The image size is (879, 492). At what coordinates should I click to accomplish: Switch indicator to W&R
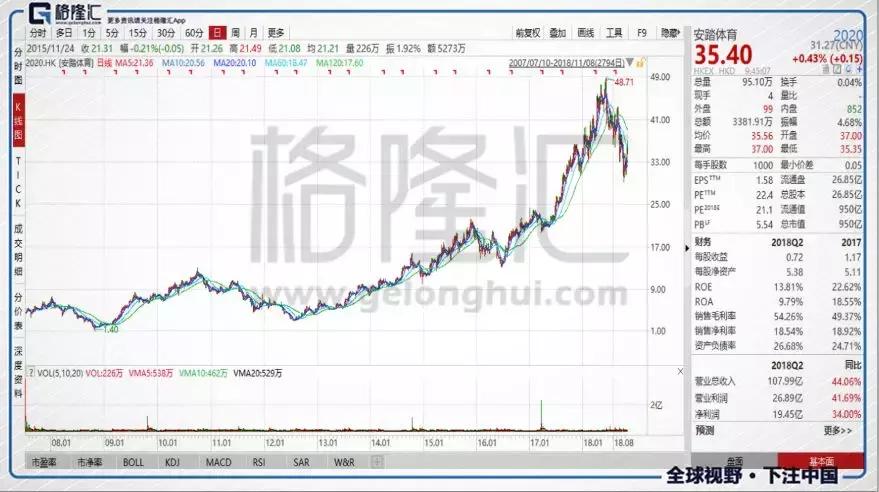344,462
